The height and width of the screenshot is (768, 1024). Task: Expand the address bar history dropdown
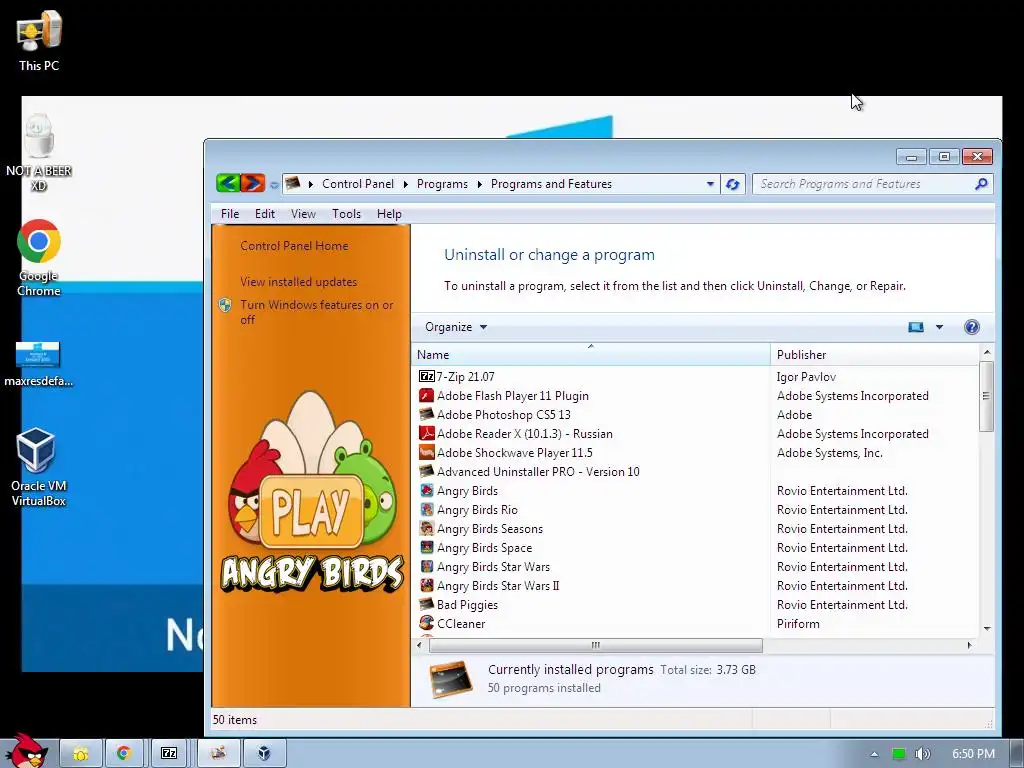coord(710,184)
